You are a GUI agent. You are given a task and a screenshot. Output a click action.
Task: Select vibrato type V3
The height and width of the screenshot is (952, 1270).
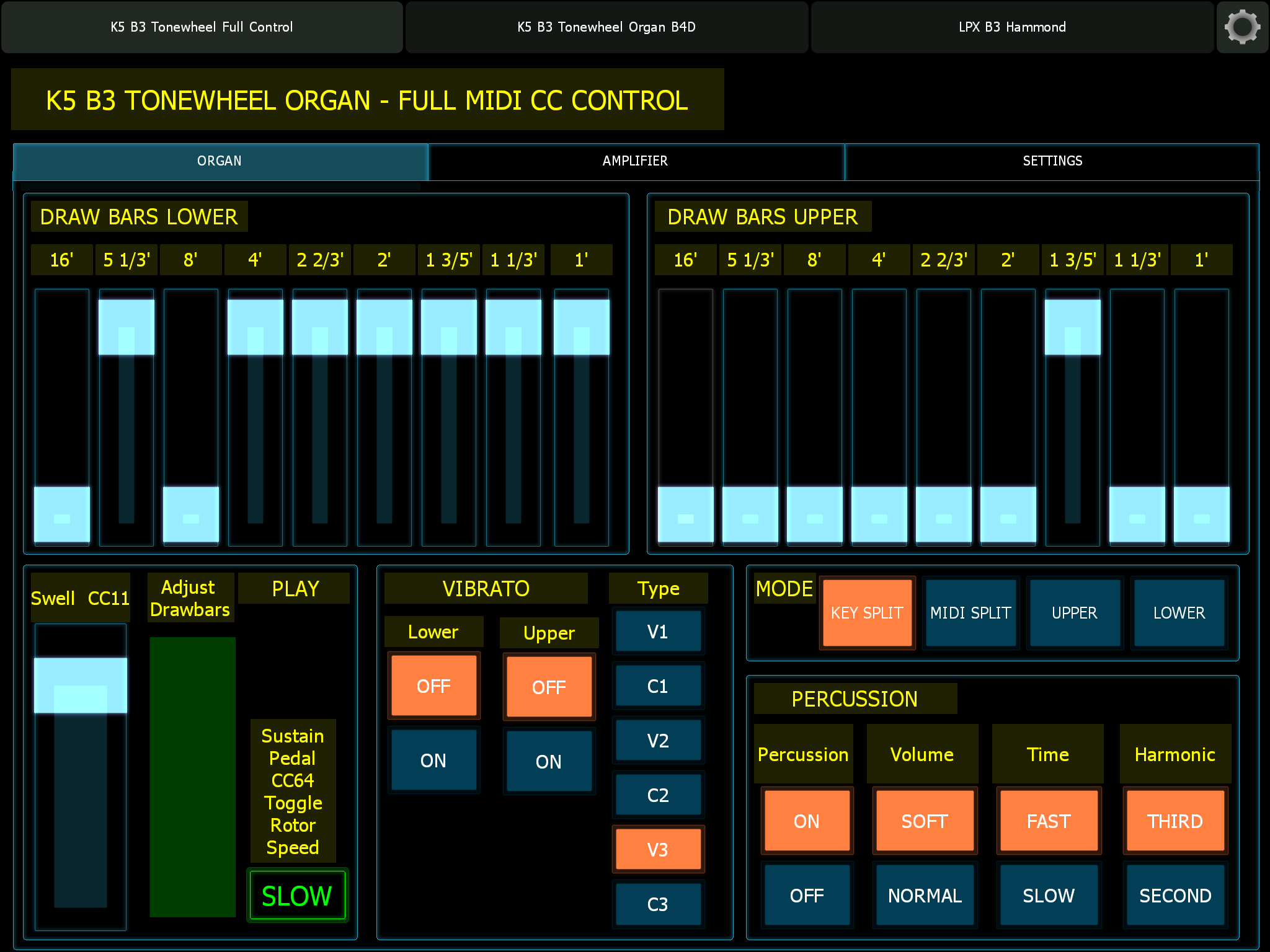(x=659, y=850)
